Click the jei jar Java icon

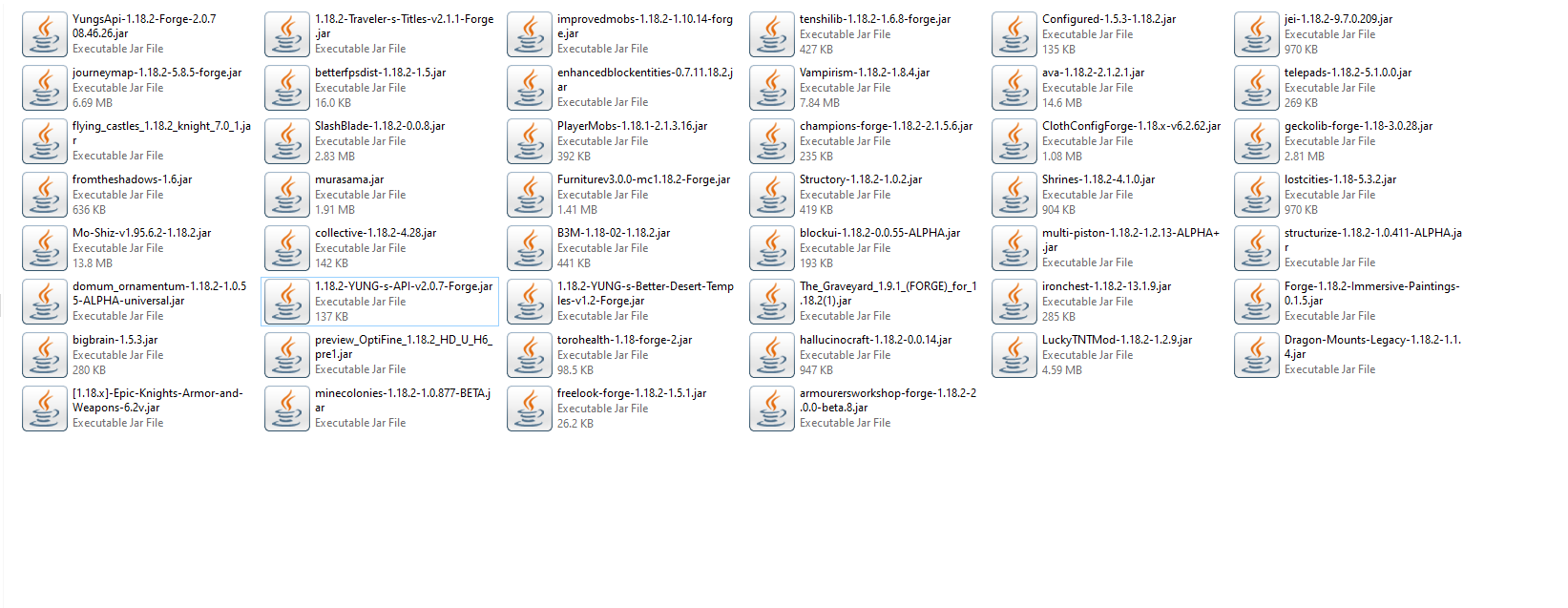(x=1256, y=34)
